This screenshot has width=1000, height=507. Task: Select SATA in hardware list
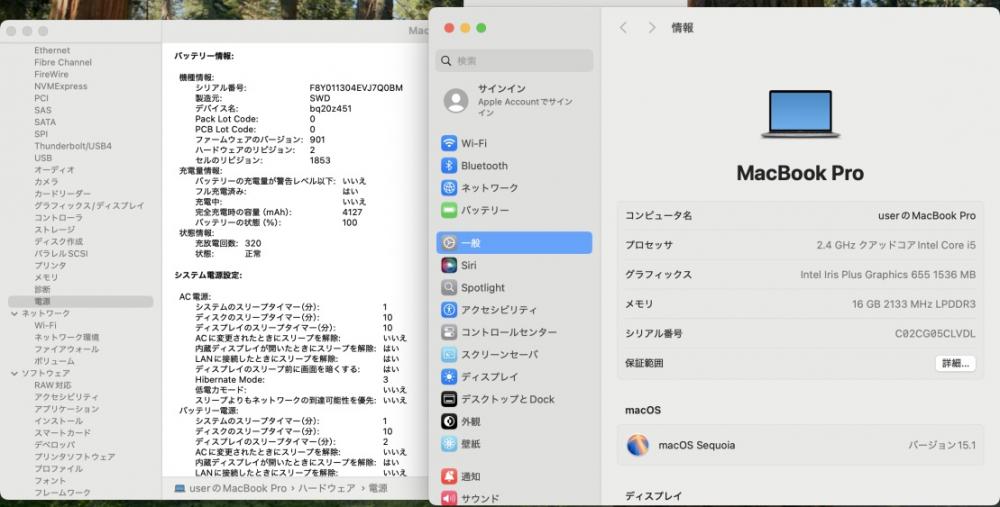tap(45, 122)
